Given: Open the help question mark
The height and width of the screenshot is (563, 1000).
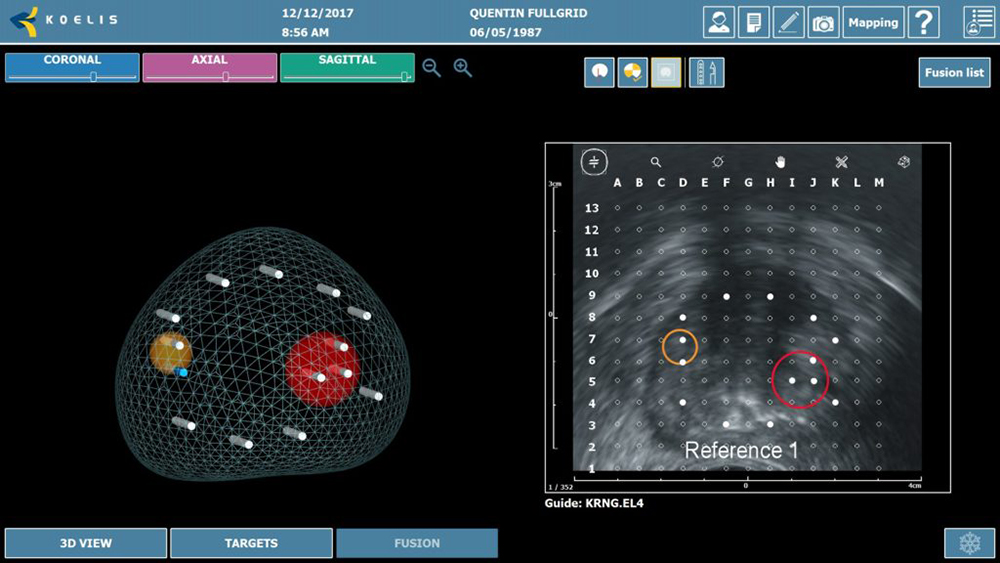Looking at the screenshot, I should [x=923, y=22].
